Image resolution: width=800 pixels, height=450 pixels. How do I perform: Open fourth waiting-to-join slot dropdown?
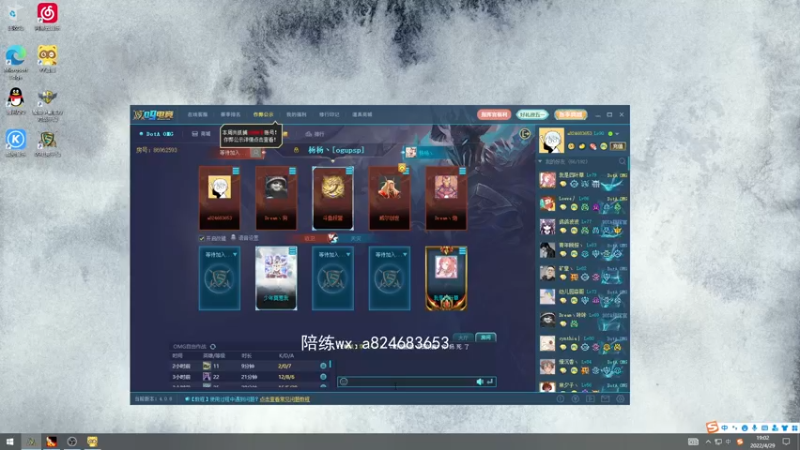[405, 254]
